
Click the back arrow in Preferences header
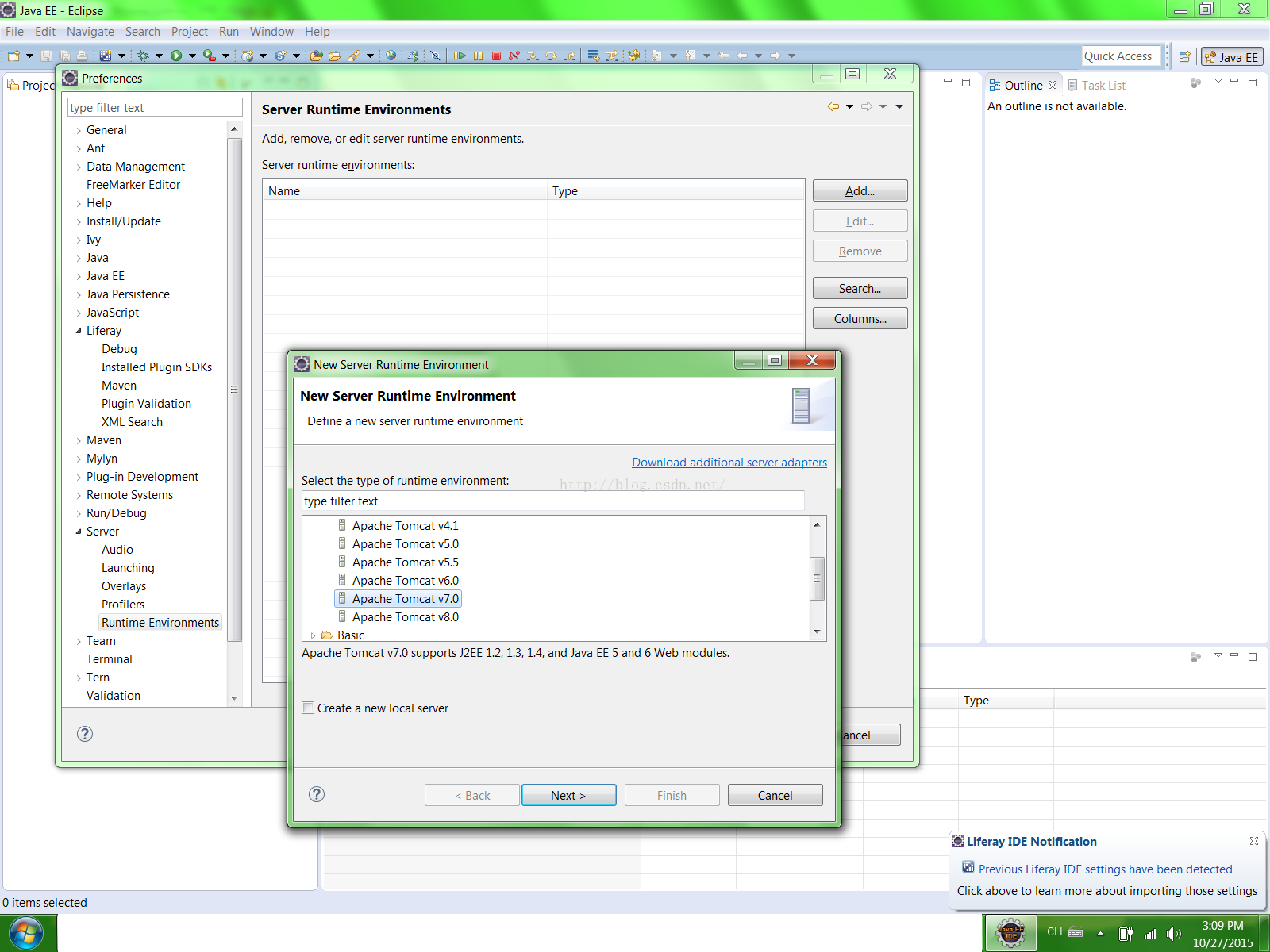tap(833, 106)
